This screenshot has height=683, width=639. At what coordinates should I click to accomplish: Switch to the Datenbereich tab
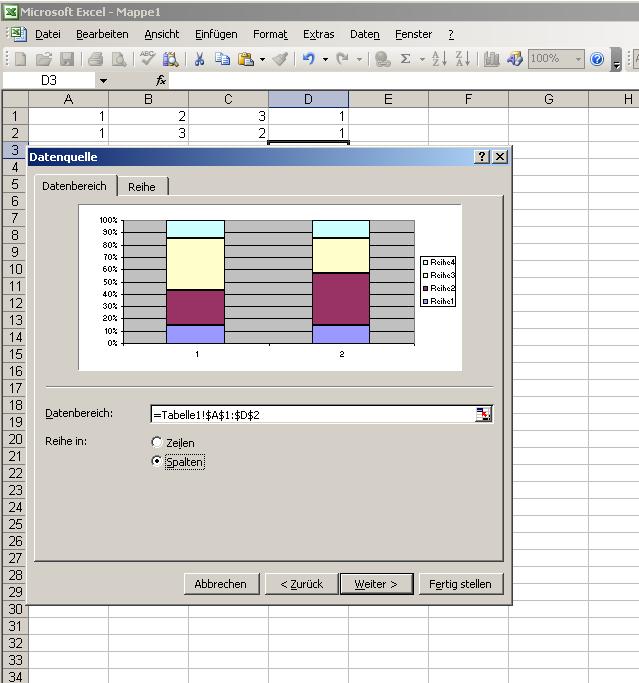click(x=74, y=186)
